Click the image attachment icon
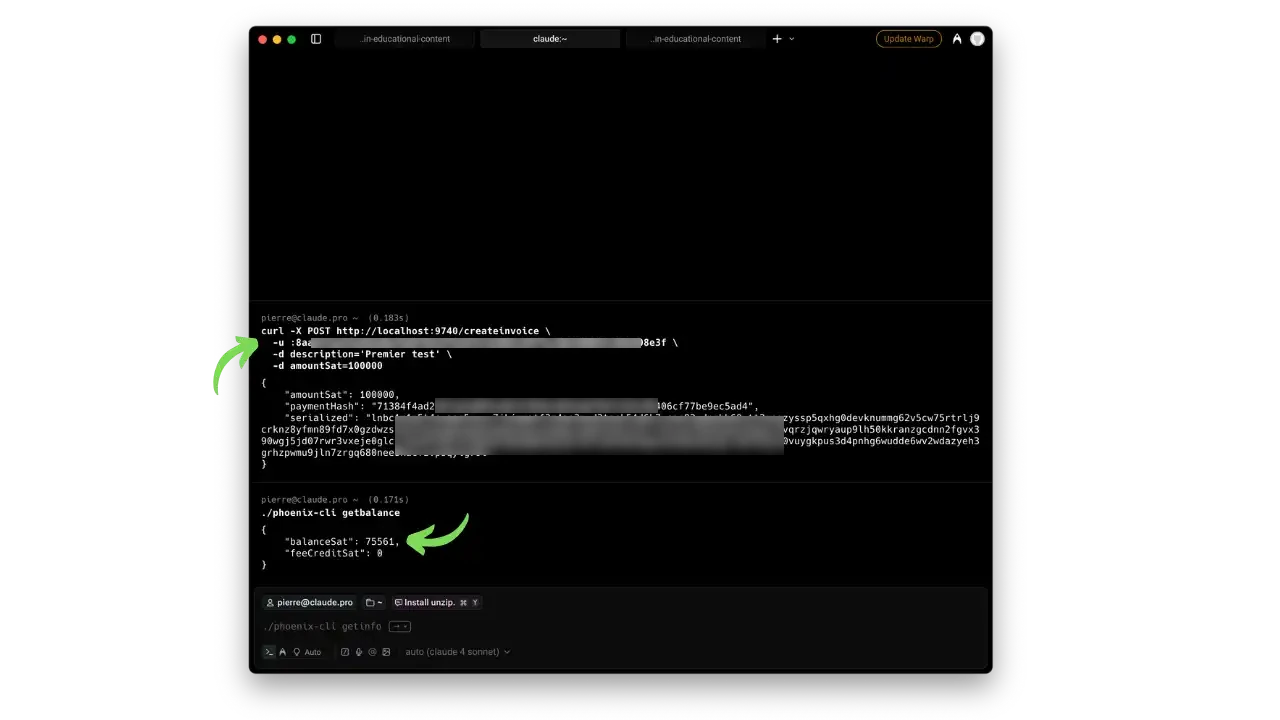 386,651
